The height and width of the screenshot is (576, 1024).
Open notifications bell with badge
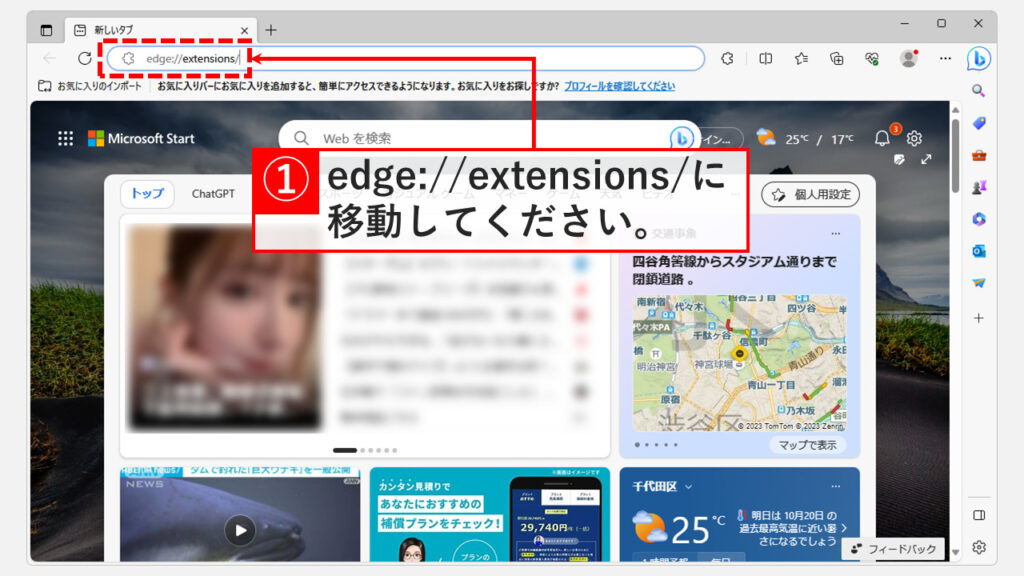click(x=883, y=138)
